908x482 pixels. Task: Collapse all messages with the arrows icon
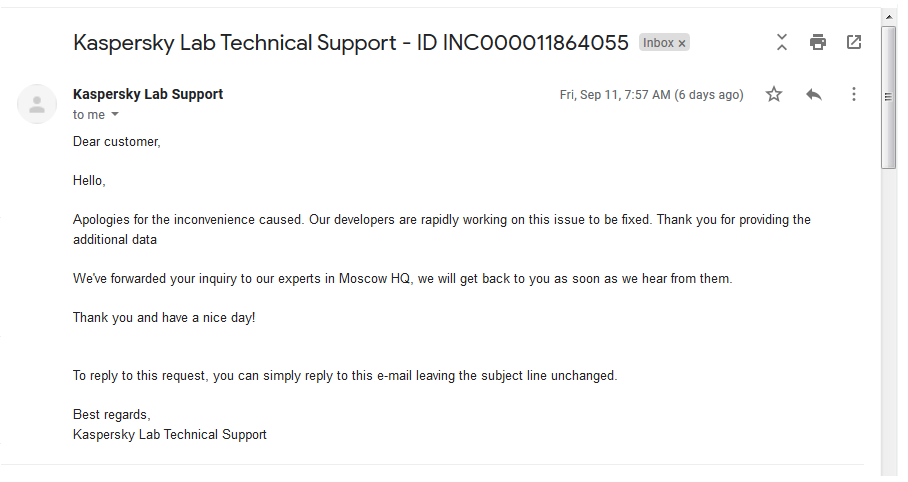coord(782,42)
